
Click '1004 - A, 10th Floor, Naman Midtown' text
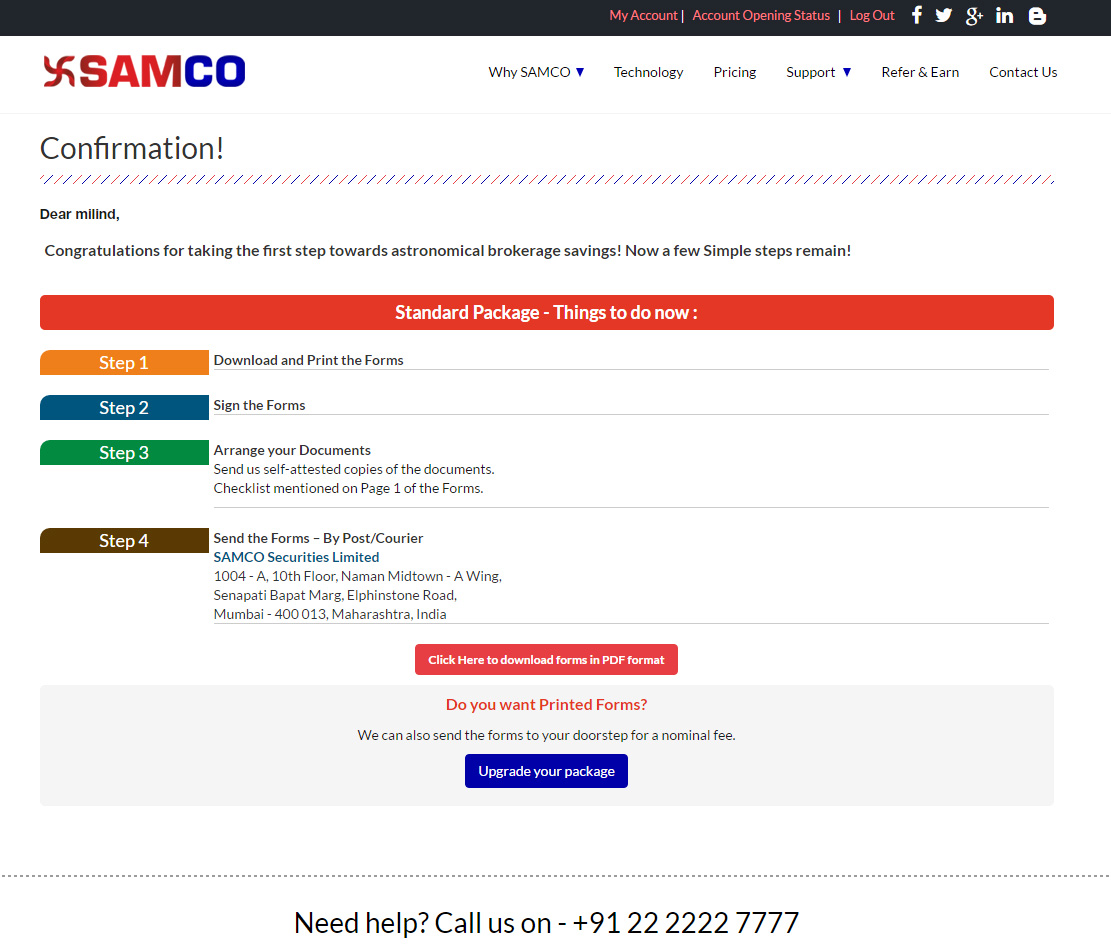click(357, 576)
